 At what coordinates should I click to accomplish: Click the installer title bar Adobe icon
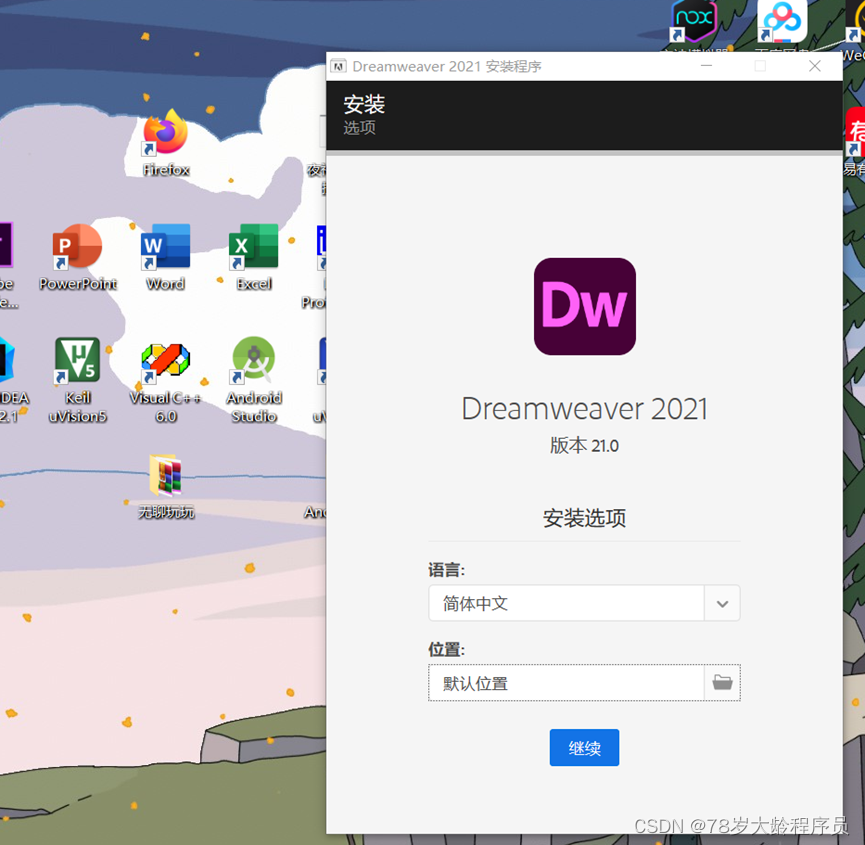coord(338,66)
